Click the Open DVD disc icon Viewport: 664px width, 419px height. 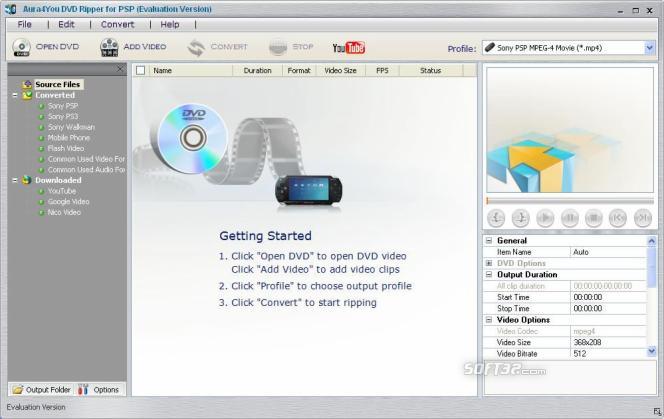21,47
